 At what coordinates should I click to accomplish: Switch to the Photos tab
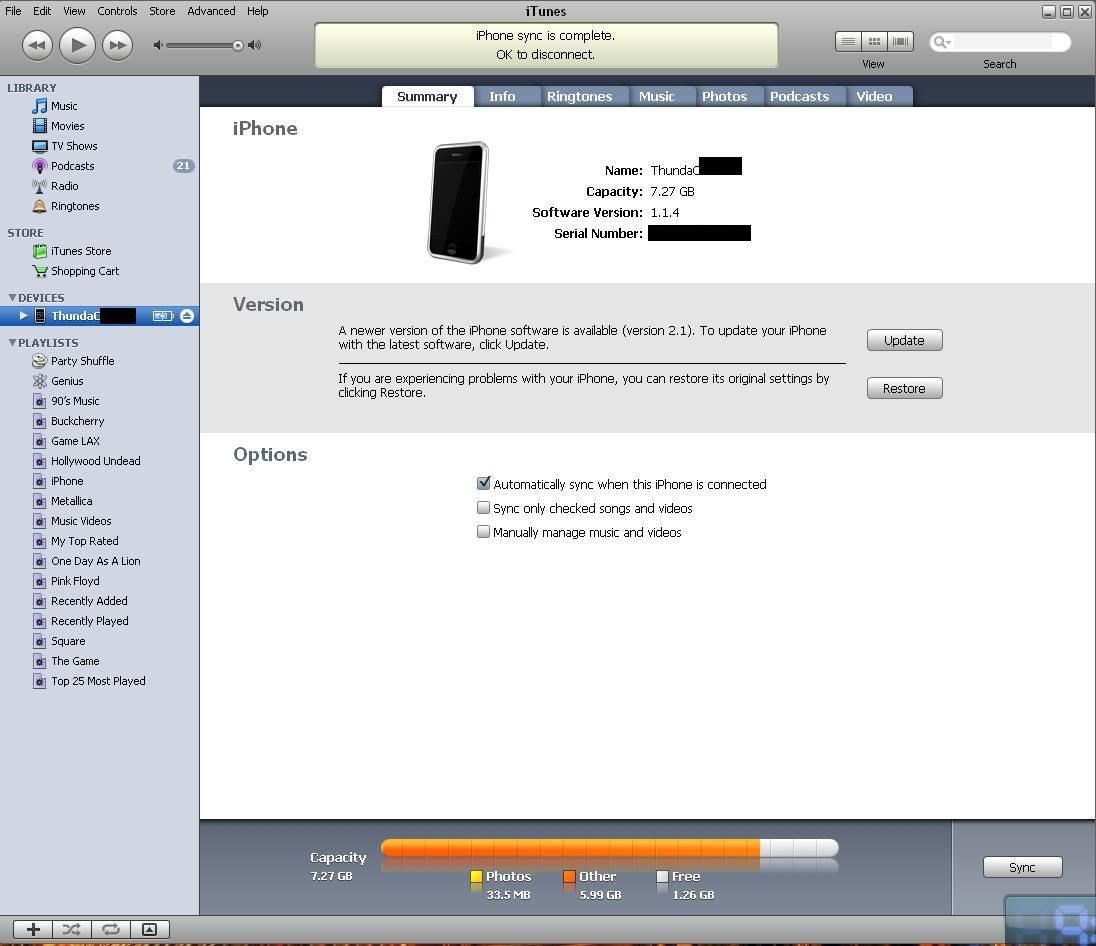[725, 96]
